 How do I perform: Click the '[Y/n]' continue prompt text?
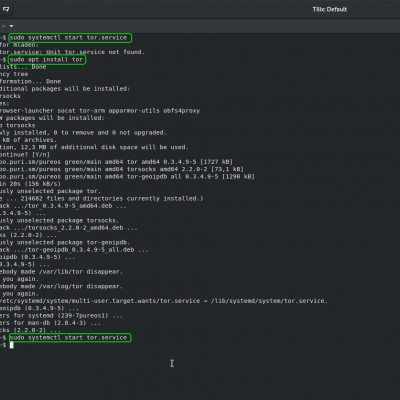pos(41,155)
